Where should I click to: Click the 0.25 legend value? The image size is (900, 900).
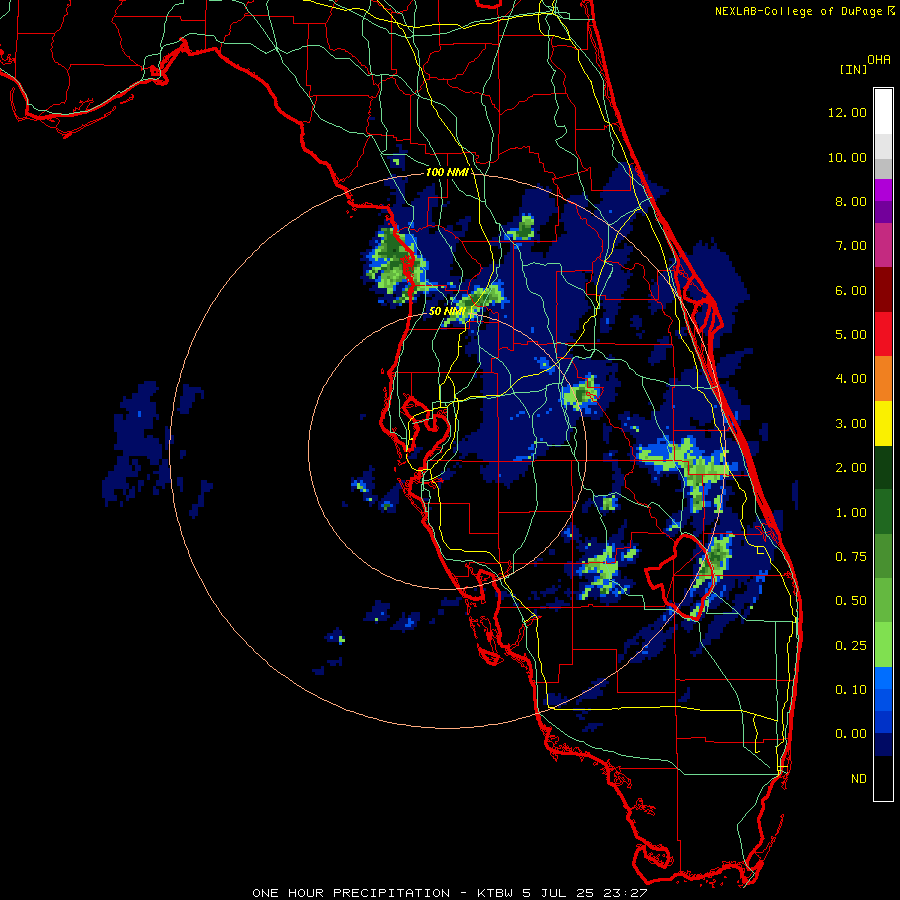(851, 646)
